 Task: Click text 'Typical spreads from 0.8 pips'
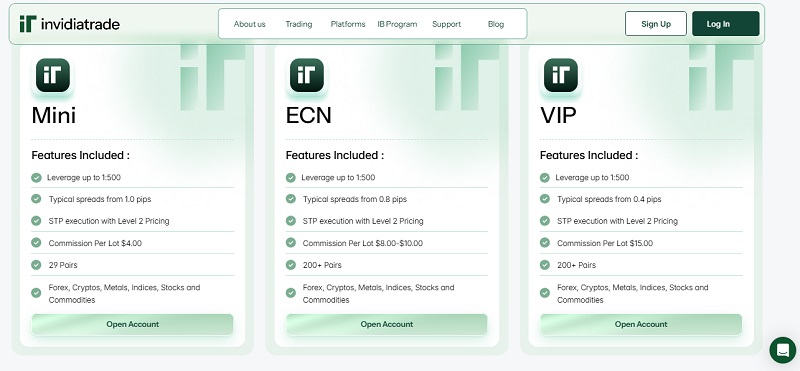tap(355, 199)
